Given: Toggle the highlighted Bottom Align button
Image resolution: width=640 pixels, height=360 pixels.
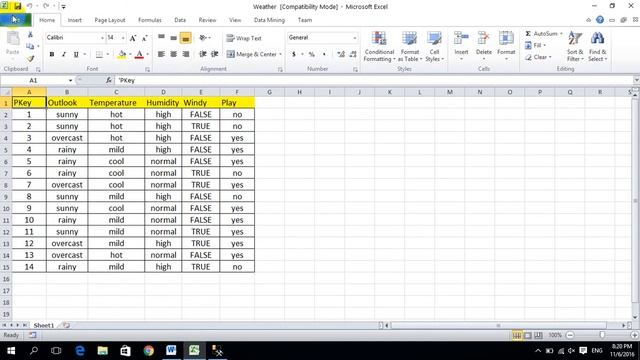Looking at the screenshot, I should [186, 38].
